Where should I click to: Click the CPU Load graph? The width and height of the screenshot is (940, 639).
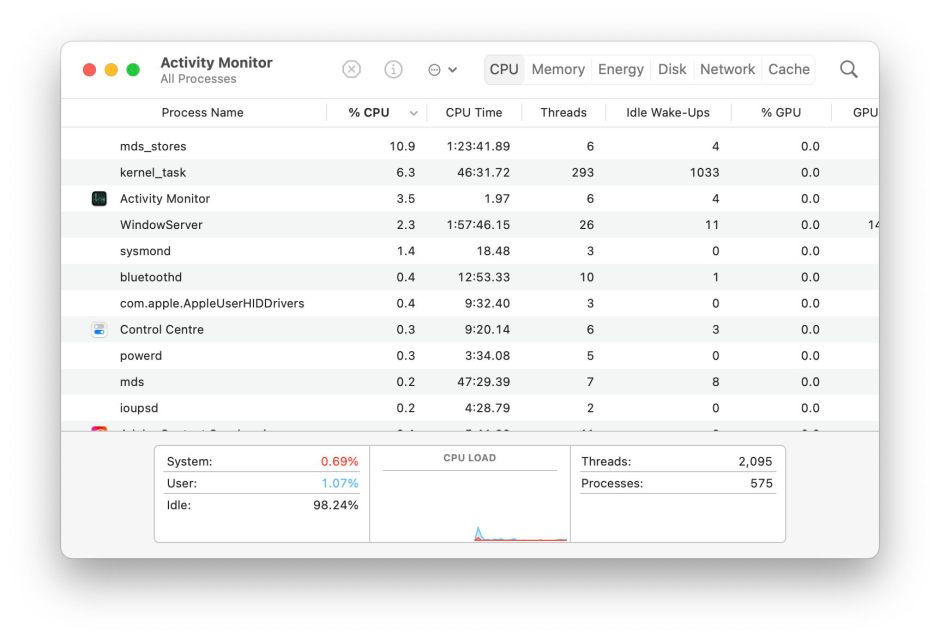click(470, 505)
